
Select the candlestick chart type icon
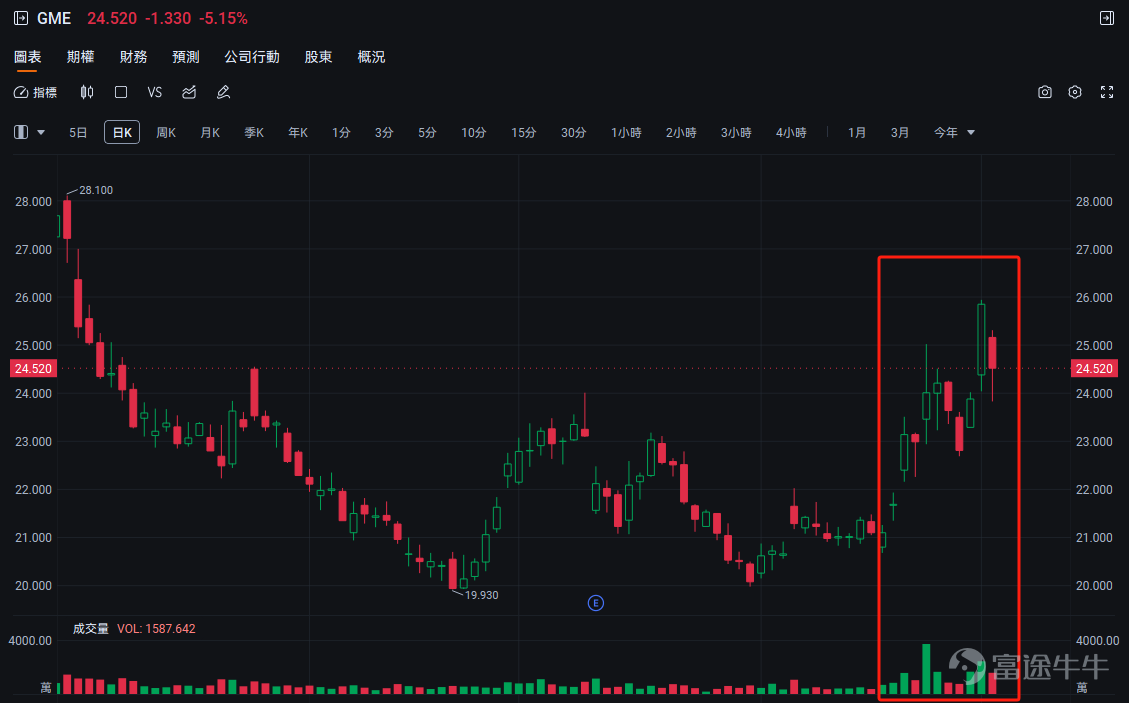click(x=87, y=92)
